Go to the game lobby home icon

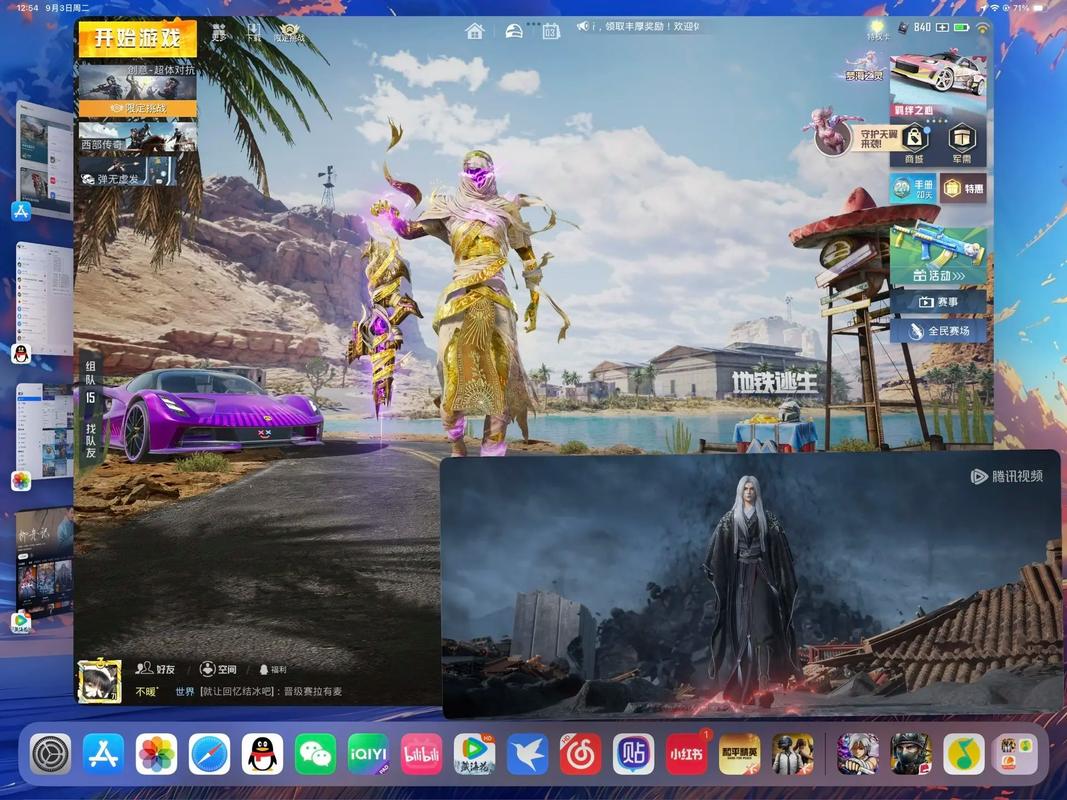coord(474,31)
